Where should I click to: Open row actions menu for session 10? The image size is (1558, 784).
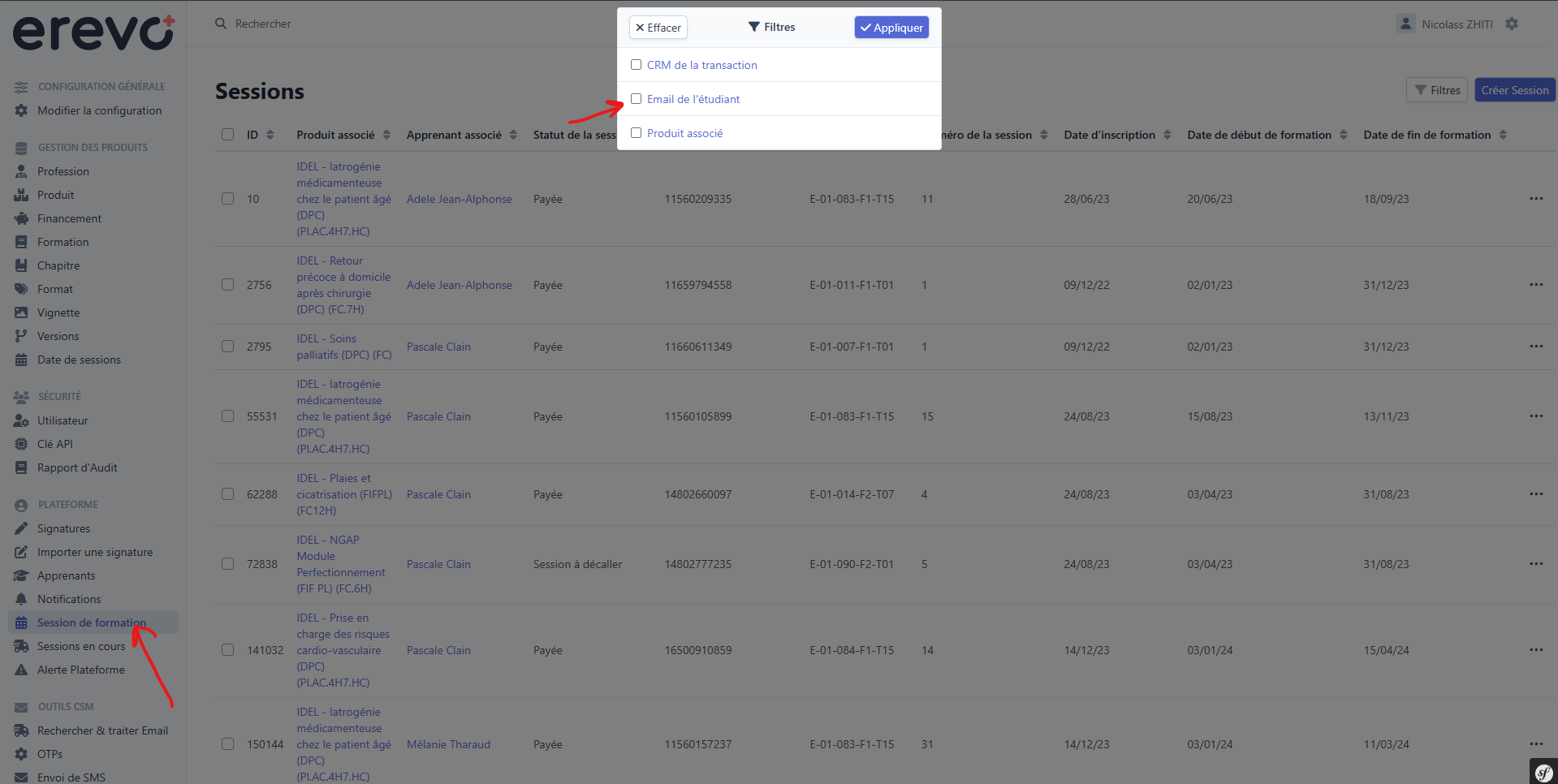[x=1536, y=199]
